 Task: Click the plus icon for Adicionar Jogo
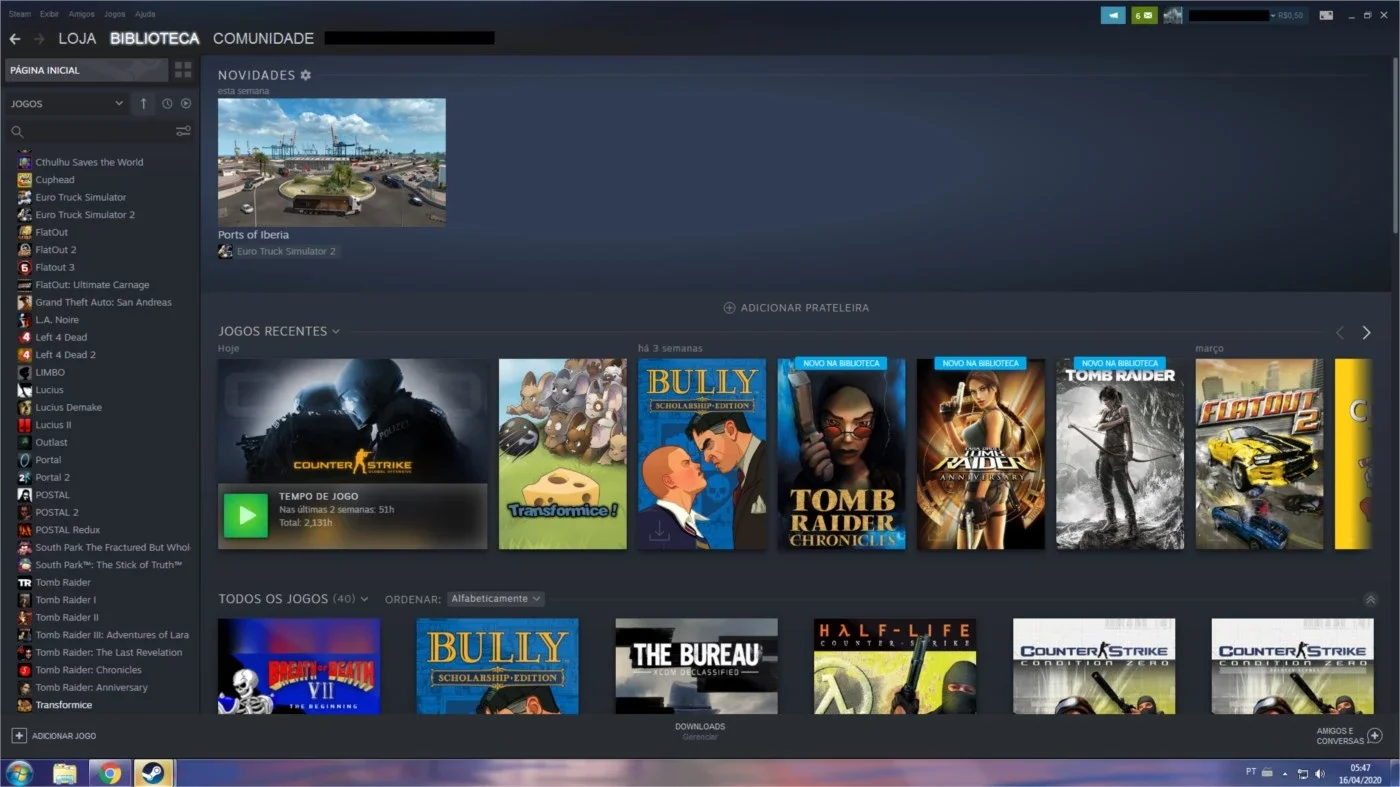coord(18,735)
